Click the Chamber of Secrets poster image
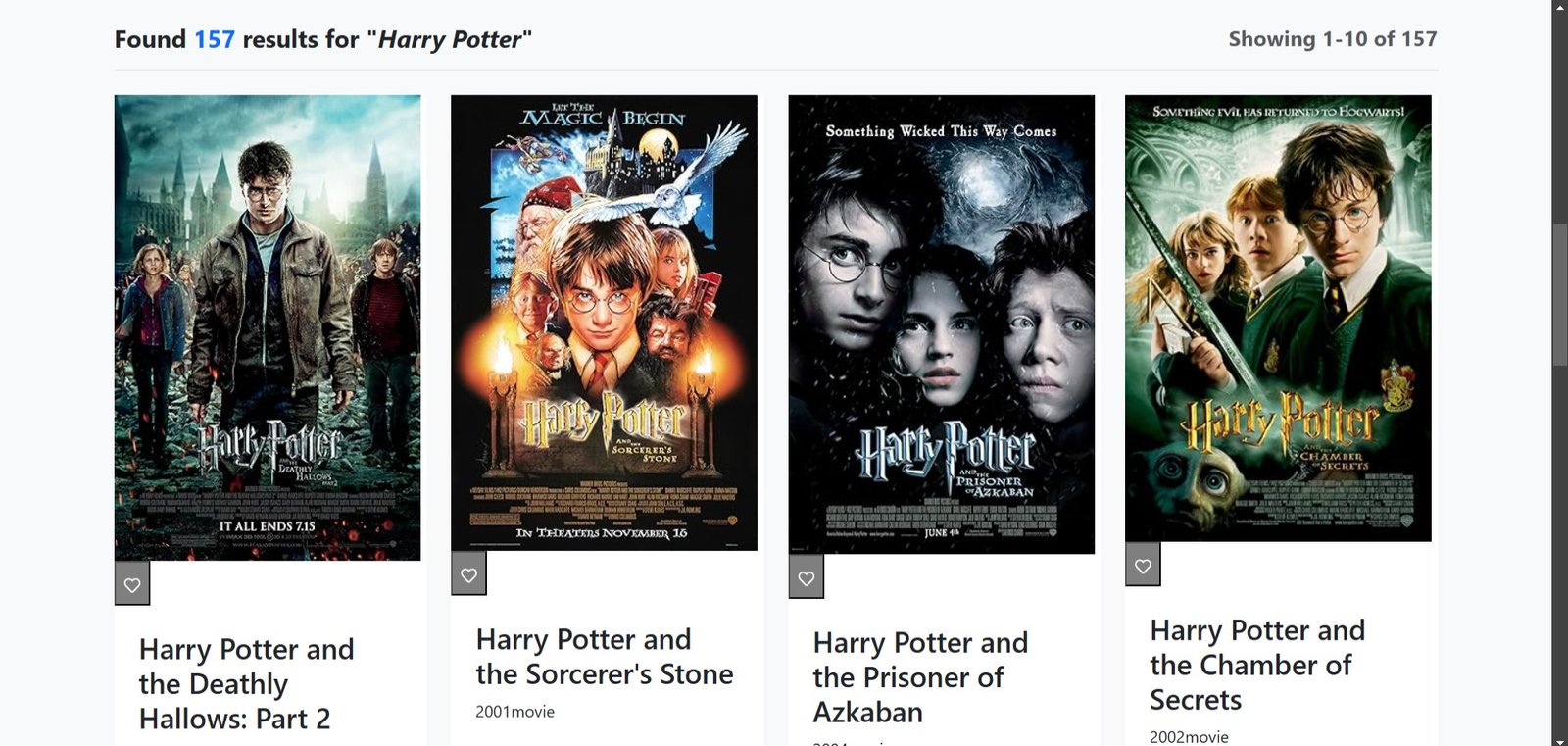 (x=1278, y=318)
